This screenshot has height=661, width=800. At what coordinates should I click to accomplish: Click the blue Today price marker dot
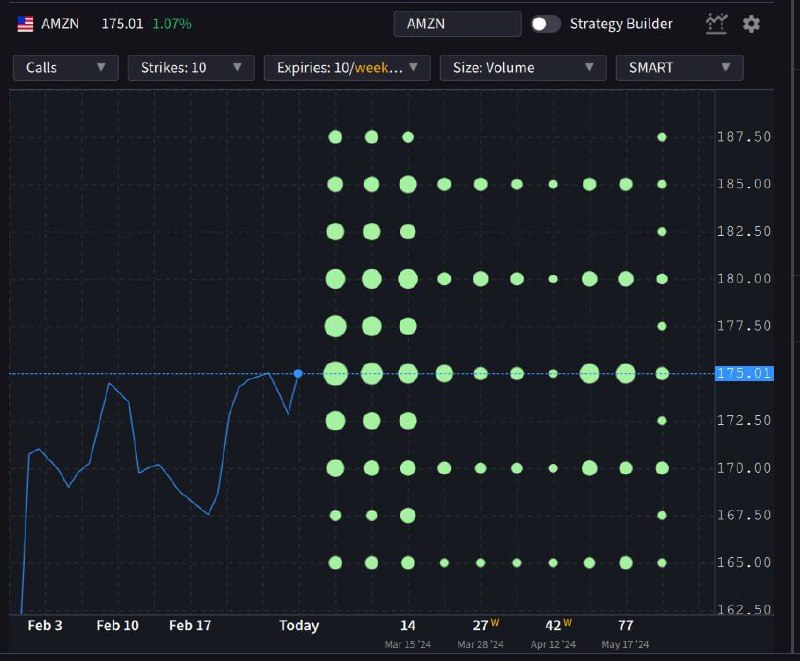coord(298,374)
